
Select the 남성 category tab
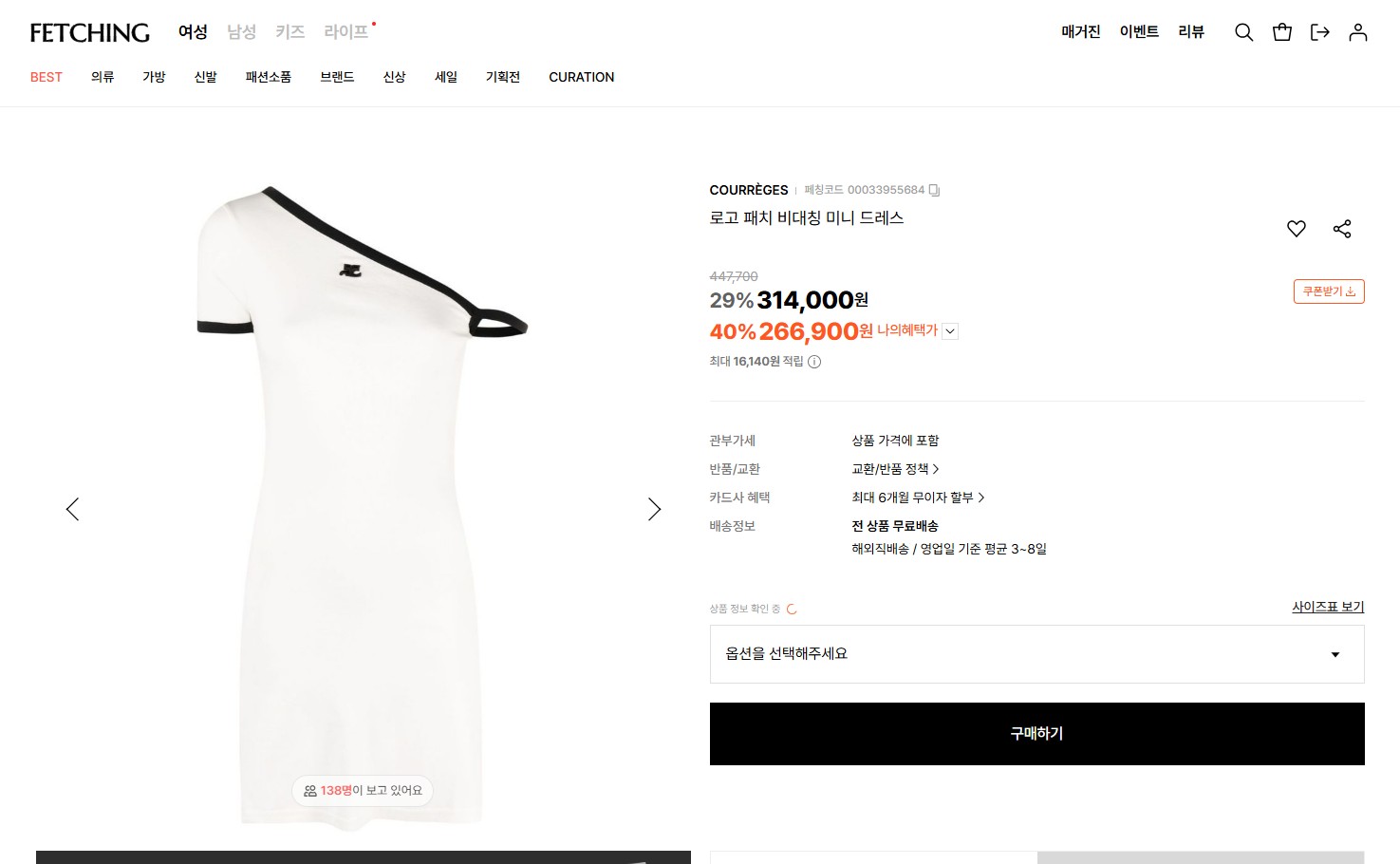click(241, 32)
